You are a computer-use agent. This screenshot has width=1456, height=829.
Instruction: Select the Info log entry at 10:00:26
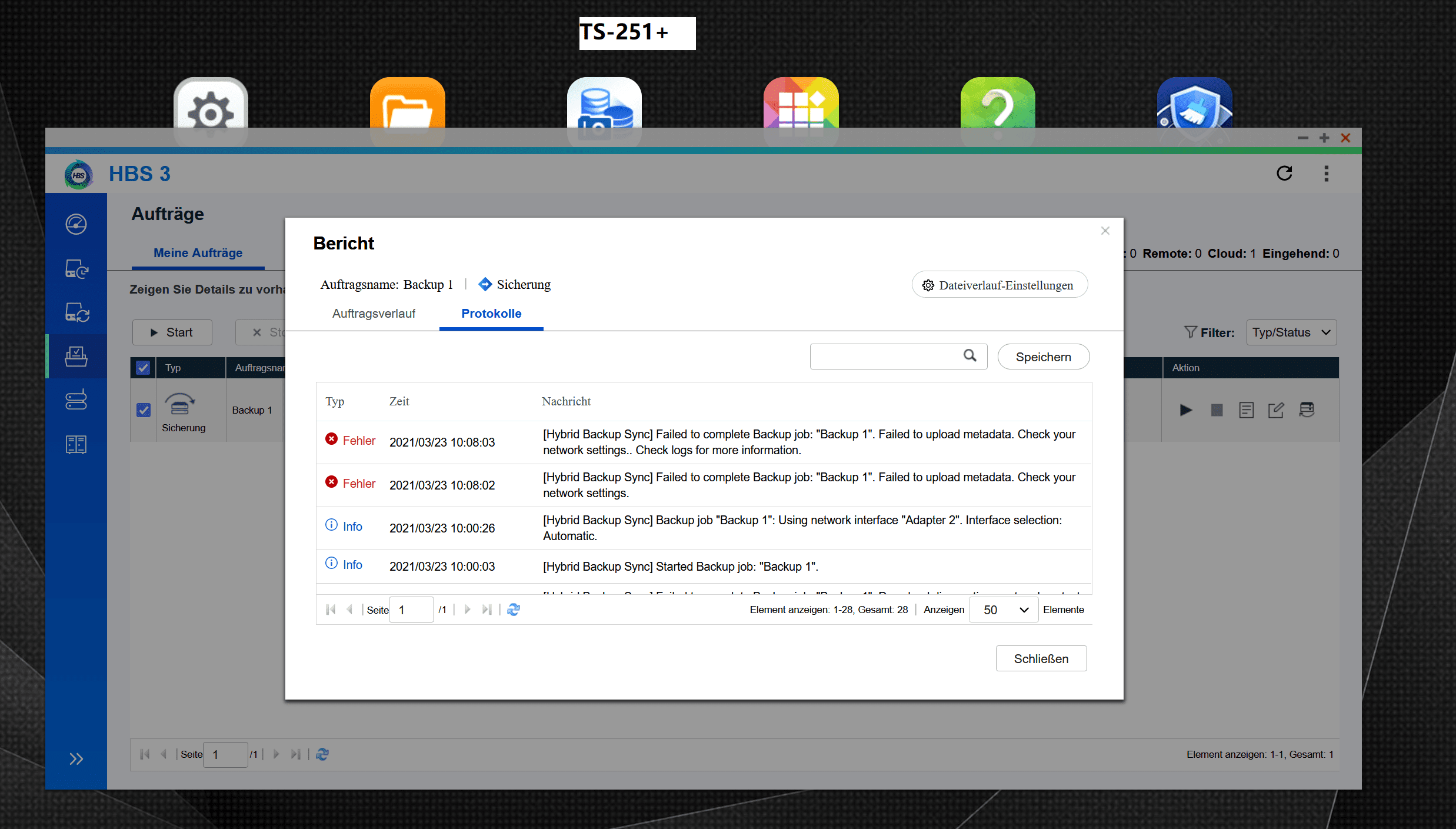click(704, 528)
